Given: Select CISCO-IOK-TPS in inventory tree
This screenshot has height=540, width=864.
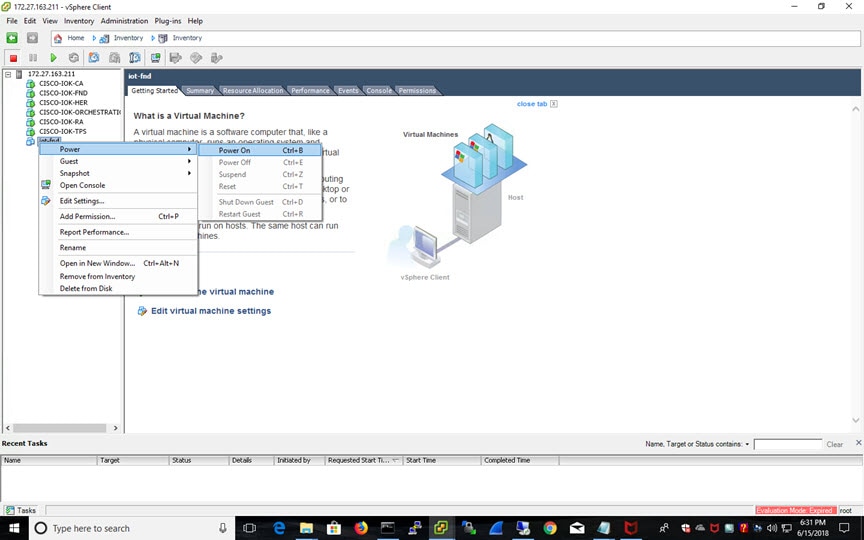Looking at the screenshot, I should coord(62,131).
